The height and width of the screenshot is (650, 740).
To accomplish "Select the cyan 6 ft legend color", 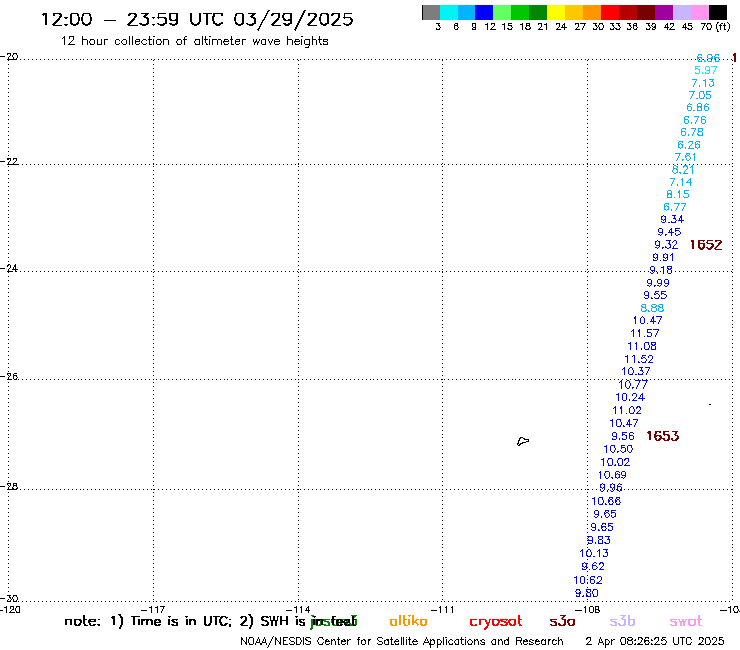I will pos(449,12).
